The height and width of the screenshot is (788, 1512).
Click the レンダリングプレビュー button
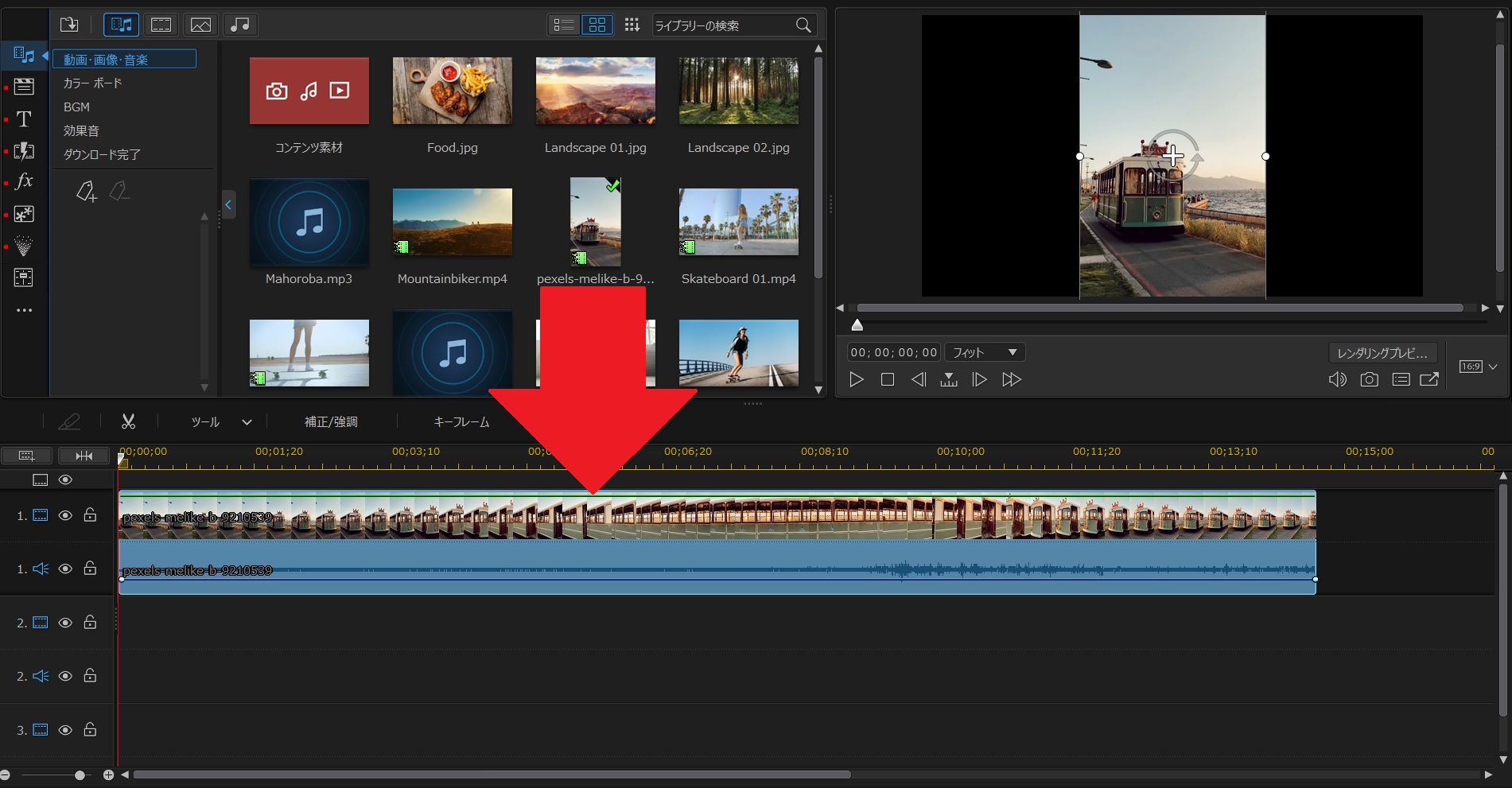1382,353
